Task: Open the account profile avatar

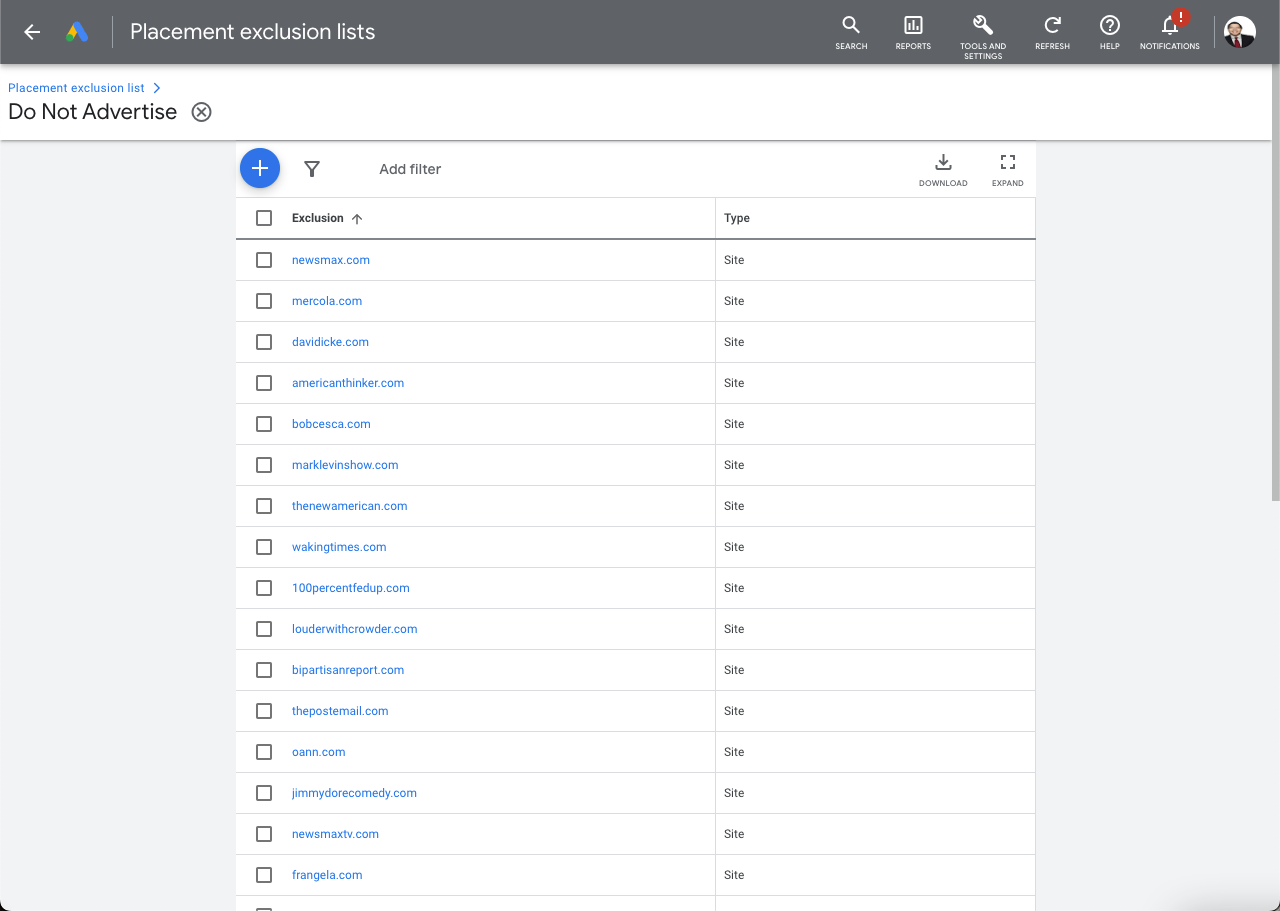Action: [1240, 32]
